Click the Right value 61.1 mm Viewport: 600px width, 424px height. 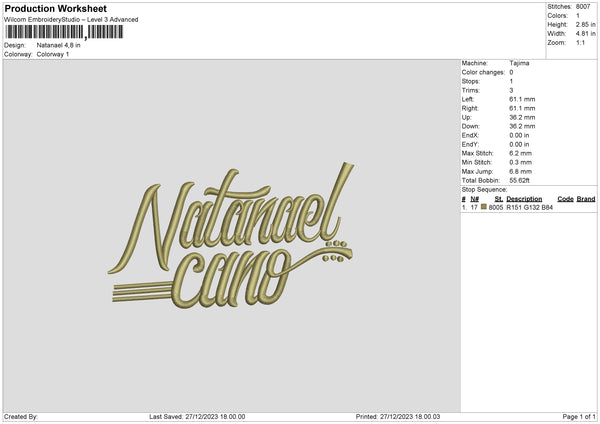tap(522, 108)
